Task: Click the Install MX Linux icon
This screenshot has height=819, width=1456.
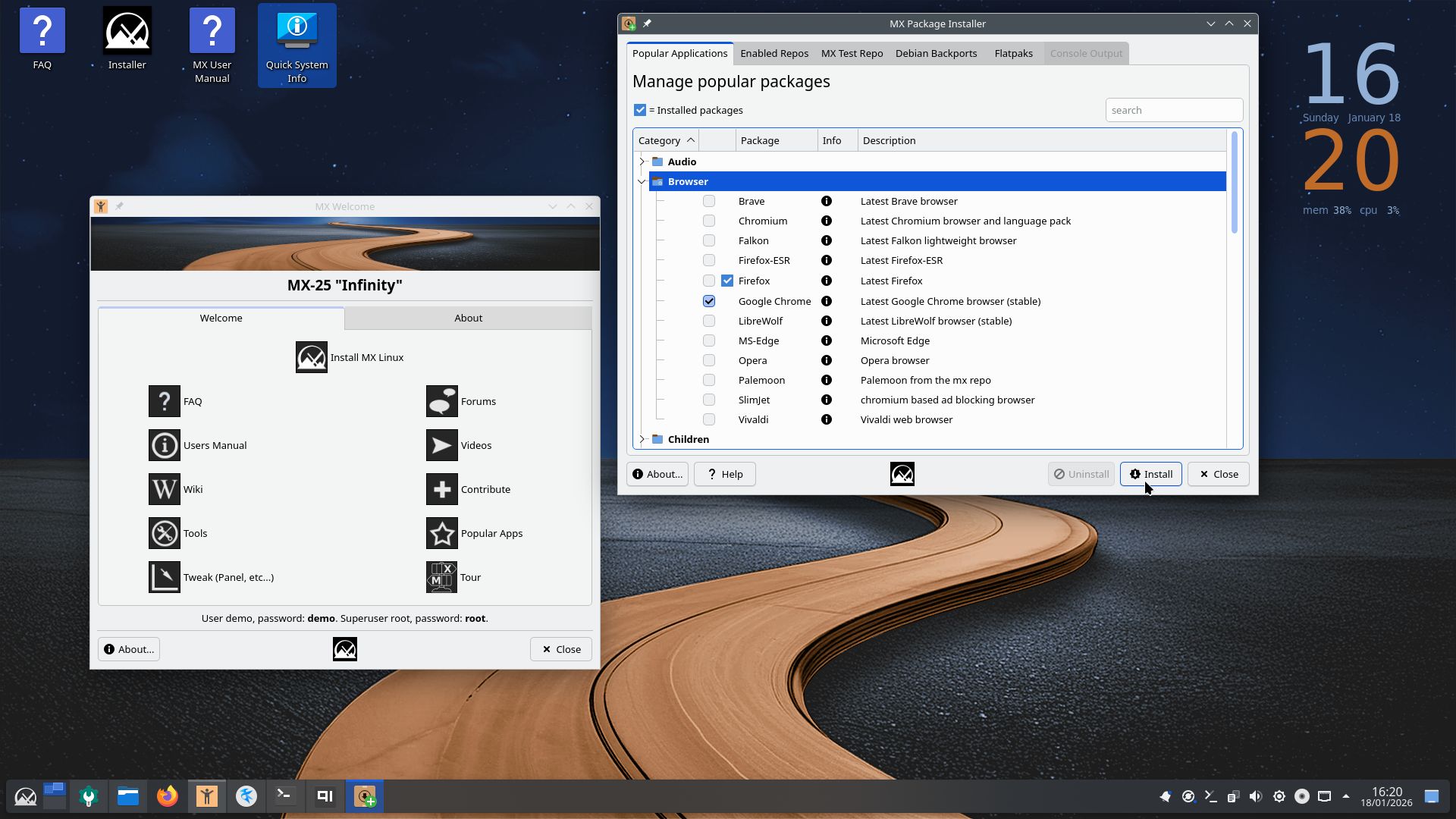Action: tap(311, 357)
